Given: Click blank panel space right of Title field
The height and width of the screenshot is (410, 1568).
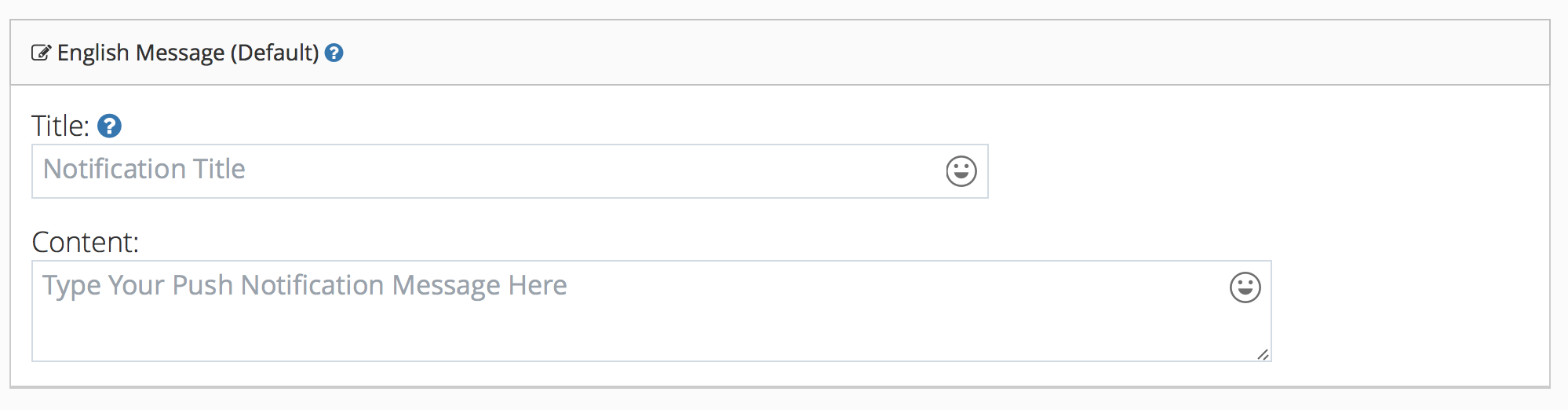Looking at the screenshot, I should (x=1264, y=171).
